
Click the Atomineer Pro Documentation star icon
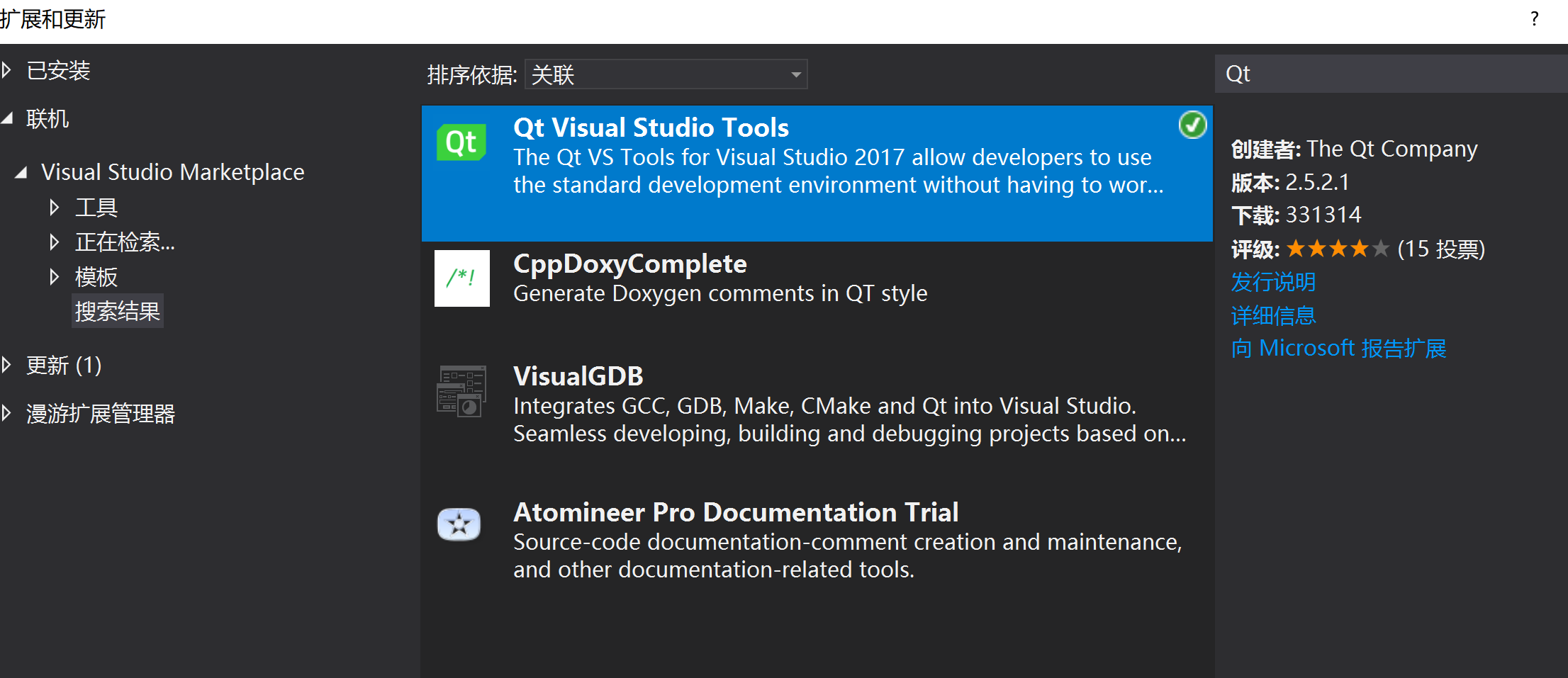[x=459, y=524]
